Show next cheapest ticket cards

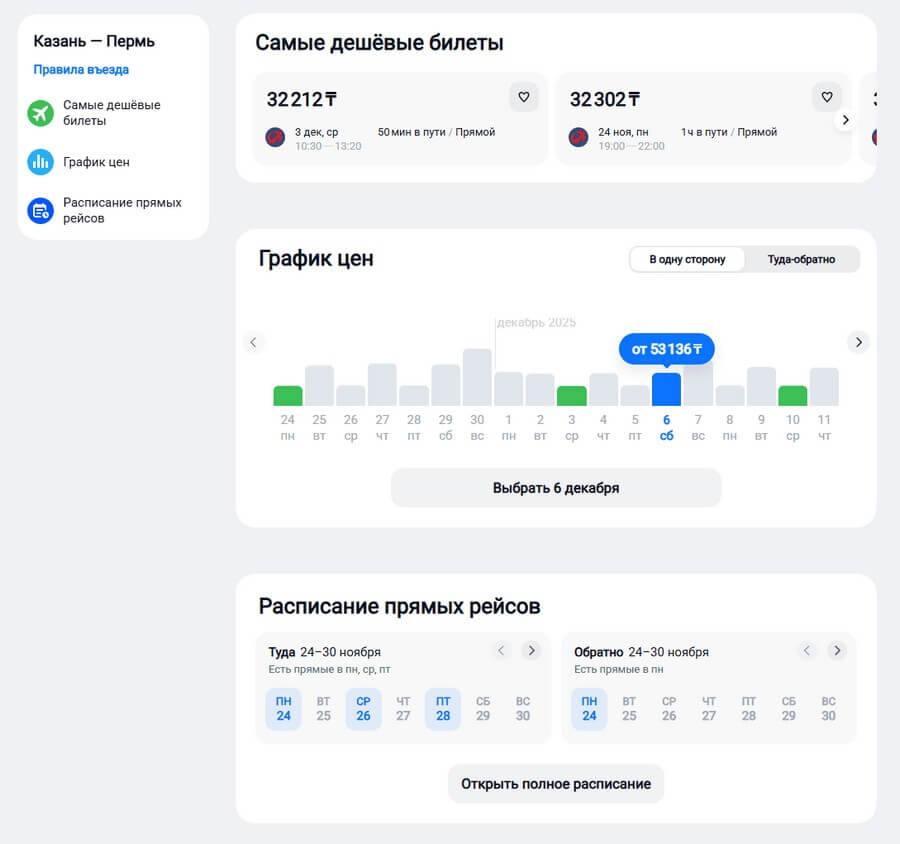click(x=845, y=120)
